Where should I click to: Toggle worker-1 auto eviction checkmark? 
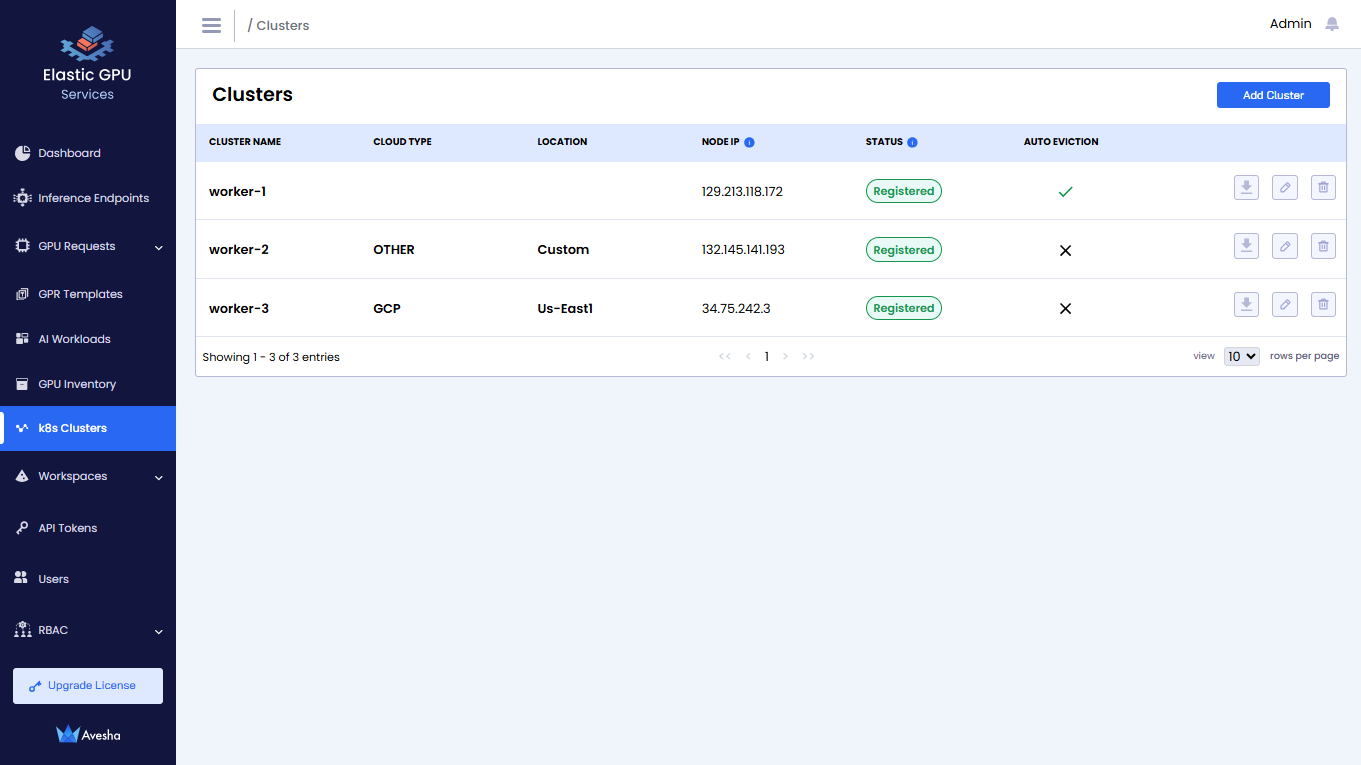pyautogui.click(x=1065, y=191)
